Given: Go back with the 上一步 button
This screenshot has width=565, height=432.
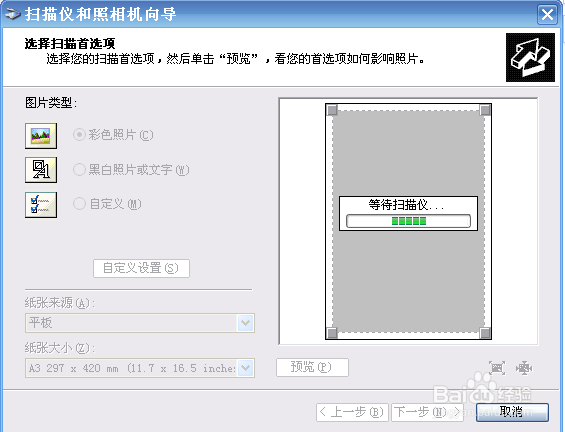Looking at the screenshot, I should coord(352,412).
